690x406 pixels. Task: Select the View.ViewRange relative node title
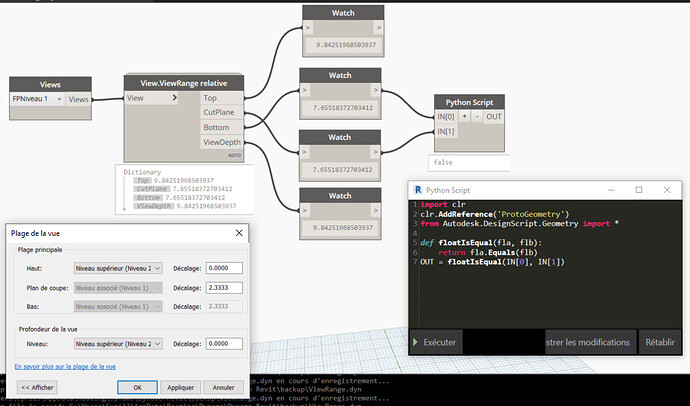[184, 83]
